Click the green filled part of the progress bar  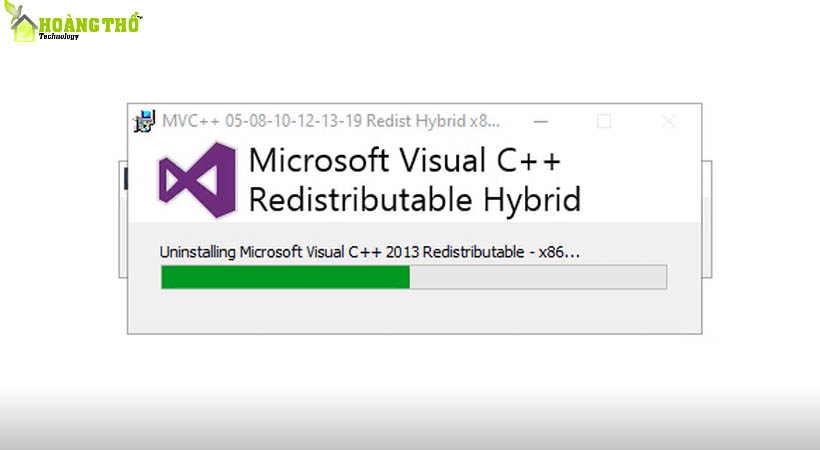click(285, 277)
